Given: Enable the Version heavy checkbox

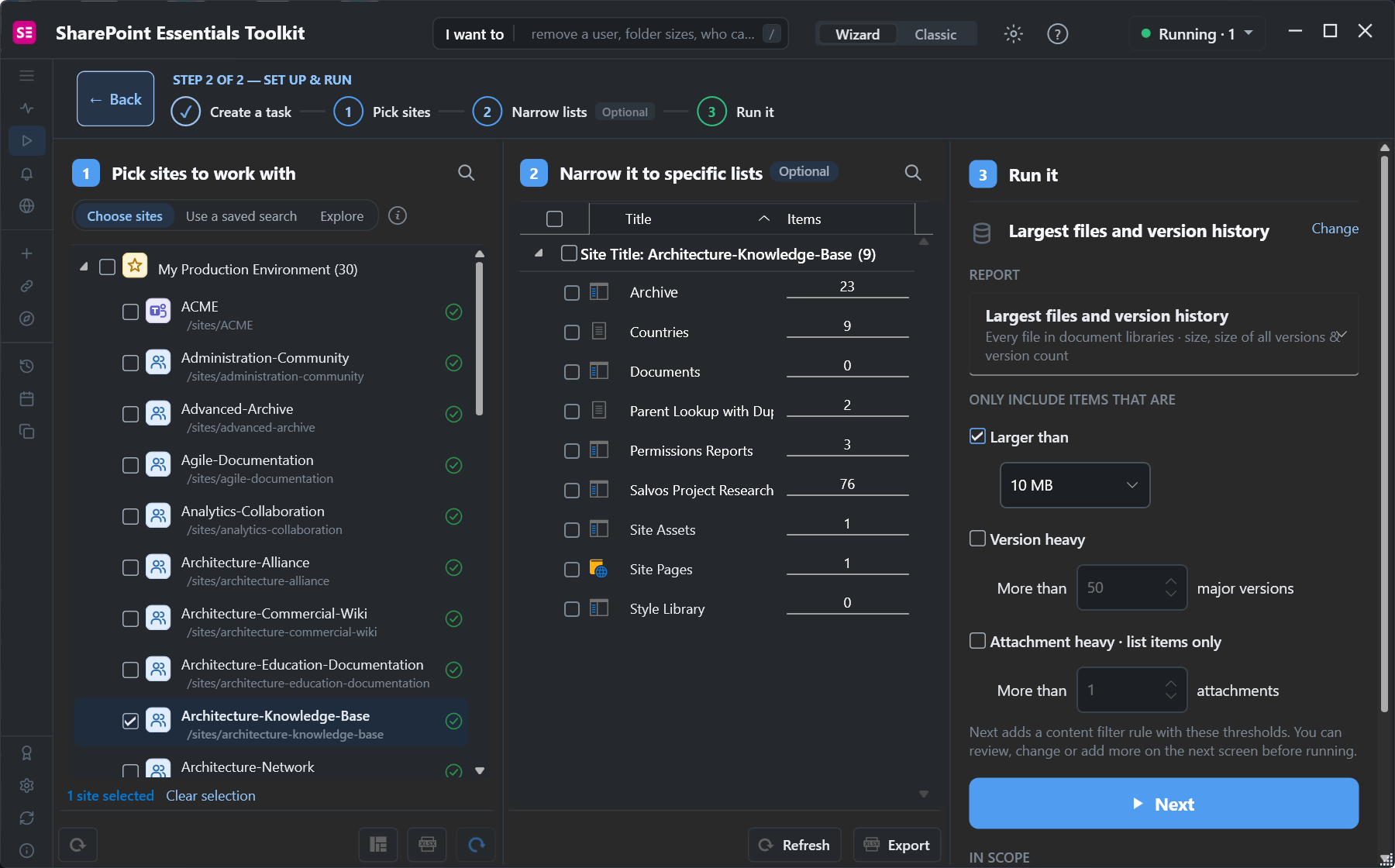Looking at the screenshot, I should [x=977, y=539].
